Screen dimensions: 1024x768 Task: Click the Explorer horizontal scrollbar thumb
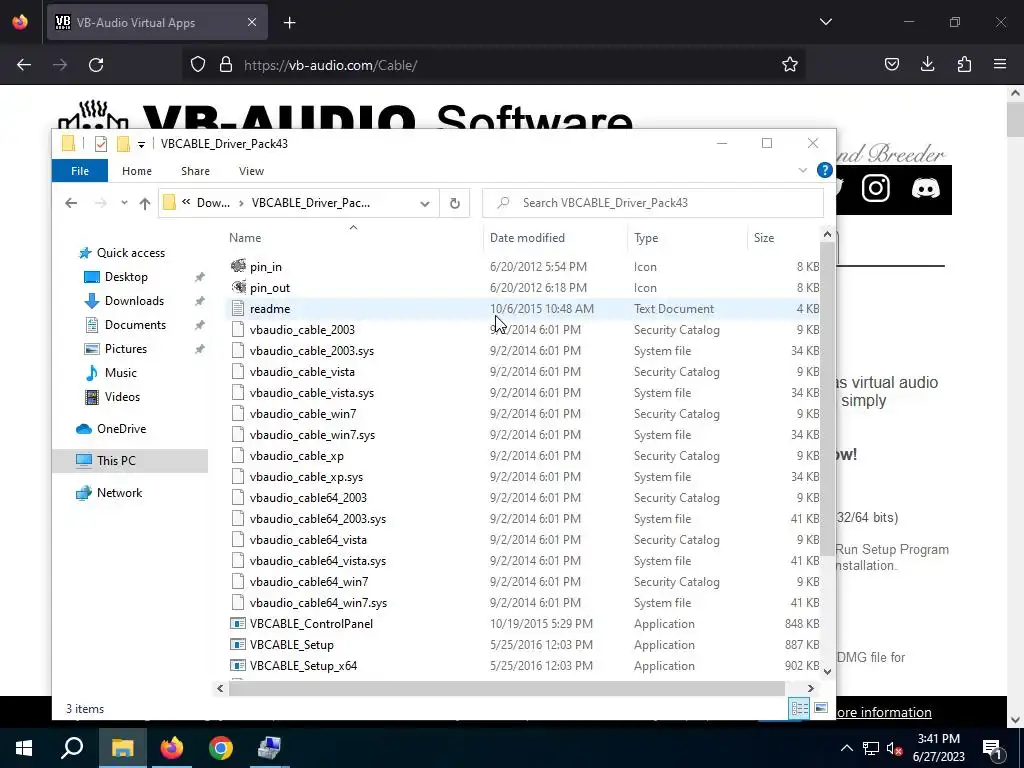tap(507, 688)
